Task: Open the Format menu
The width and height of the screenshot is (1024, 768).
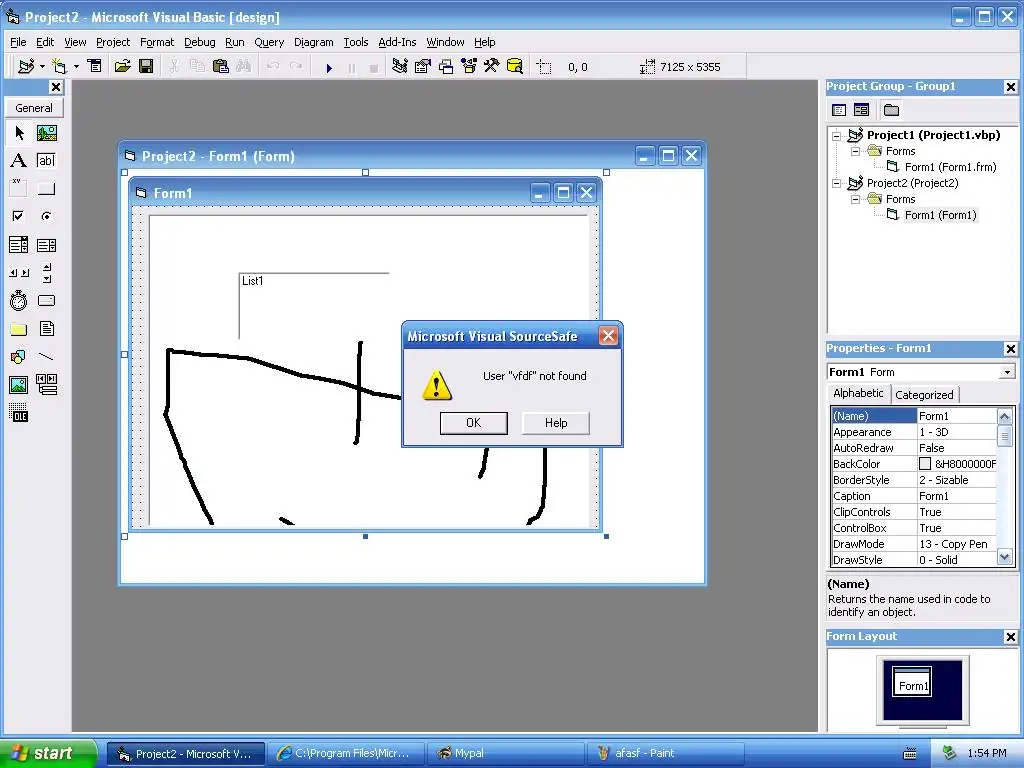Action: [157, 42]
